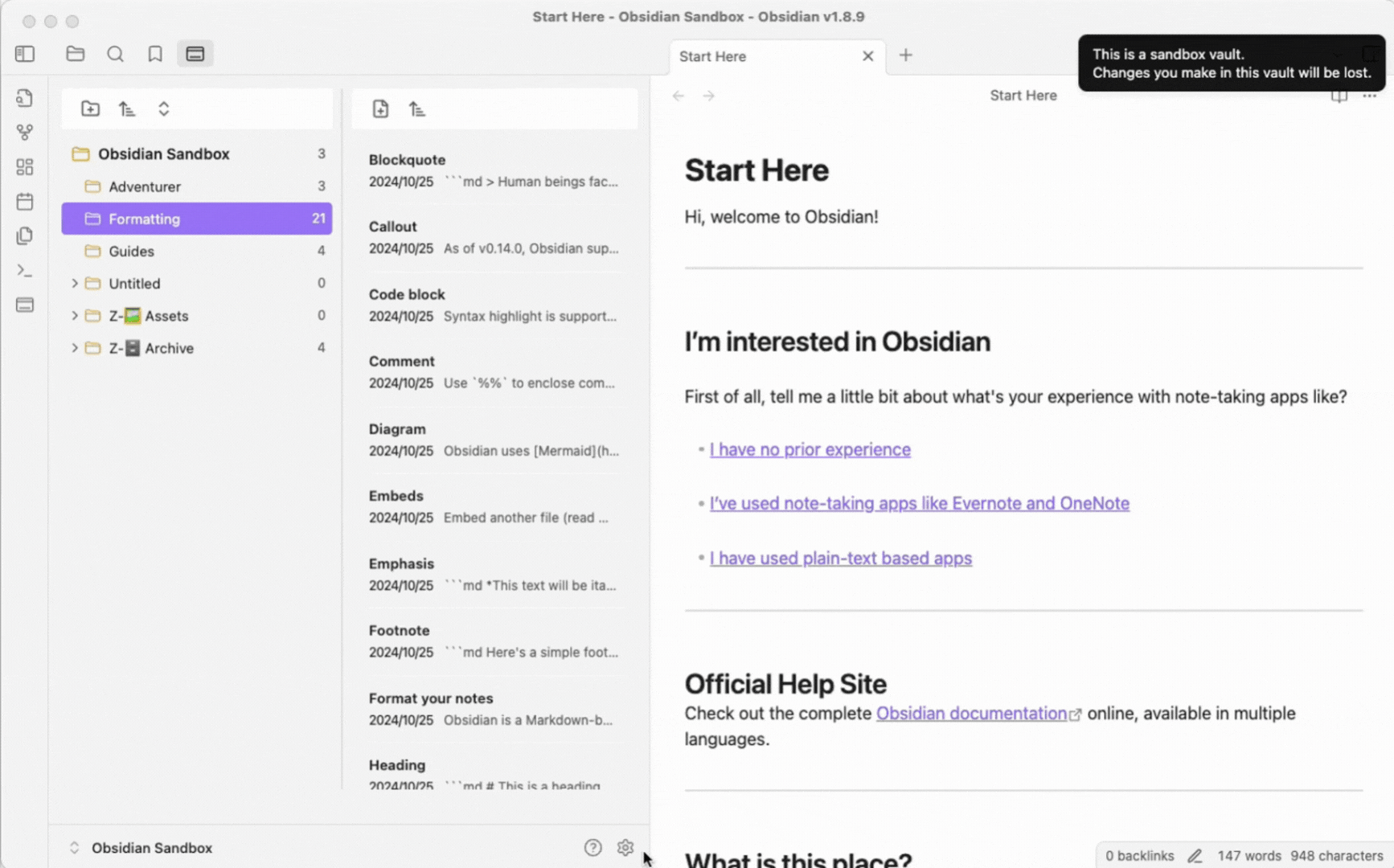Viewport: 1394px width, 868px height.
Task: Select the Obsidian Sandbox root folder
Action: coord(197,154)
